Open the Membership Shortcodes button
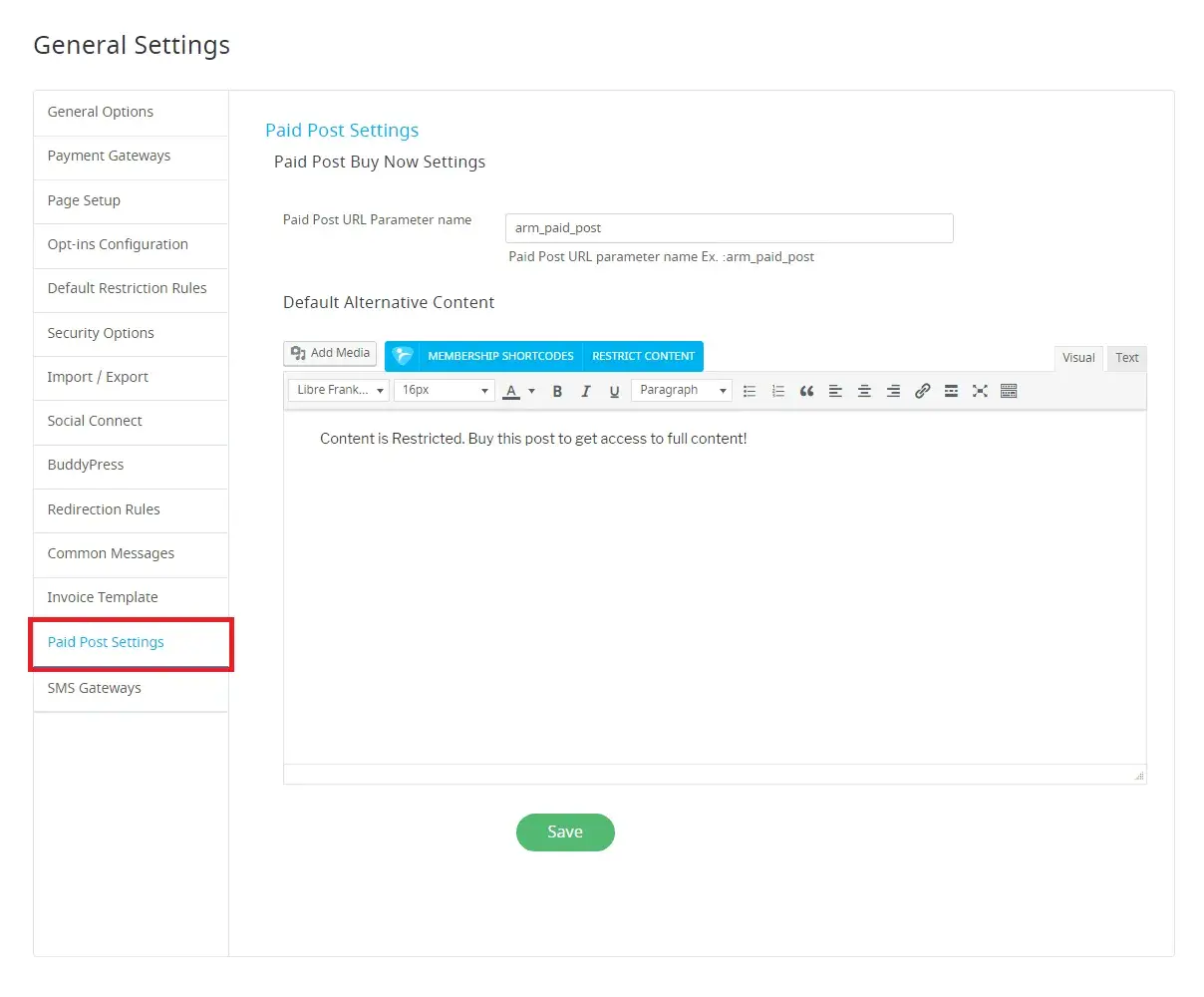This screenshot has height=997, width=1204. [x=500, y=356]
